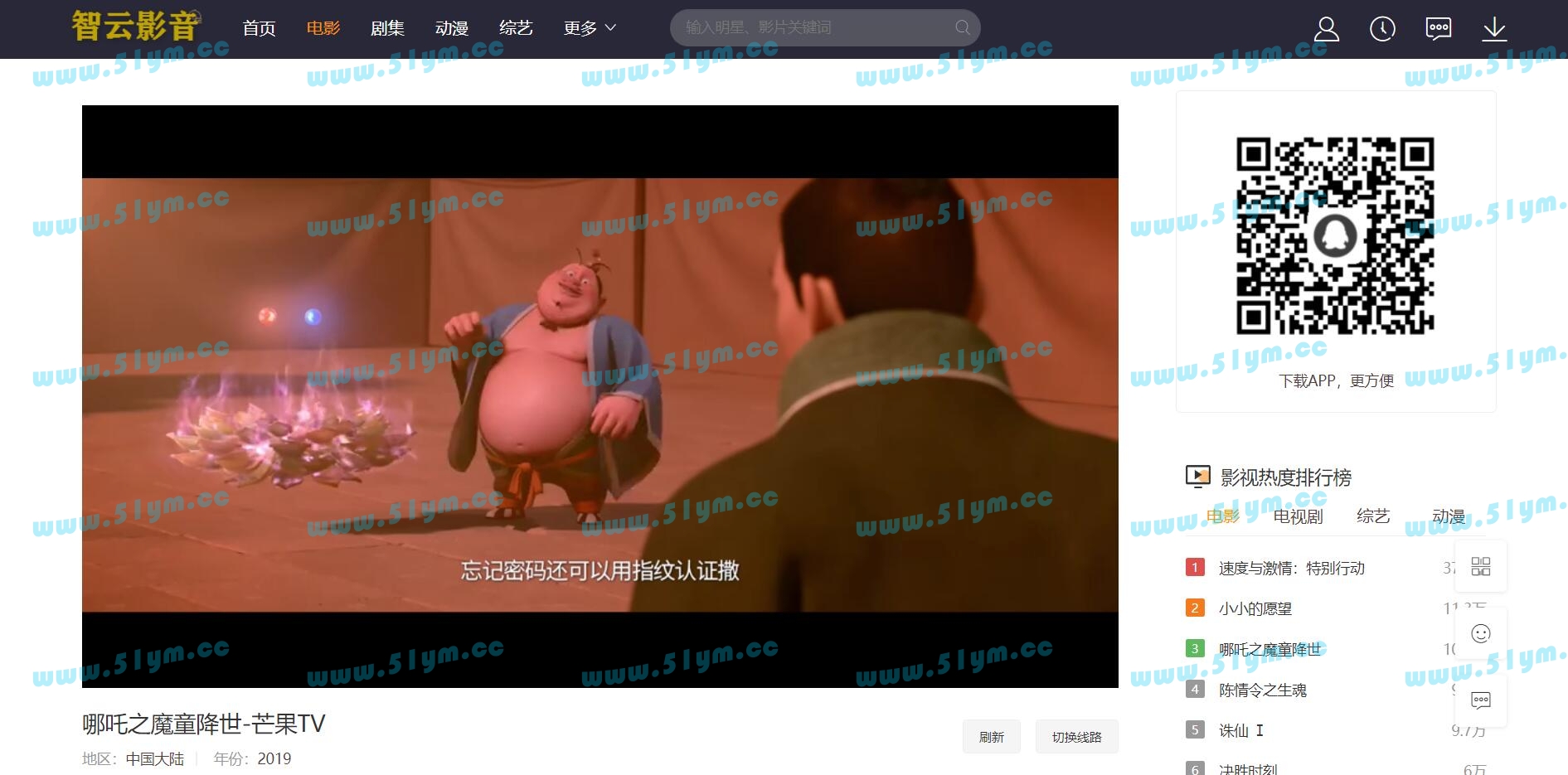Screen dimensions: 1568x775
Task: Click the video player frame
Action: coord(600,396)
